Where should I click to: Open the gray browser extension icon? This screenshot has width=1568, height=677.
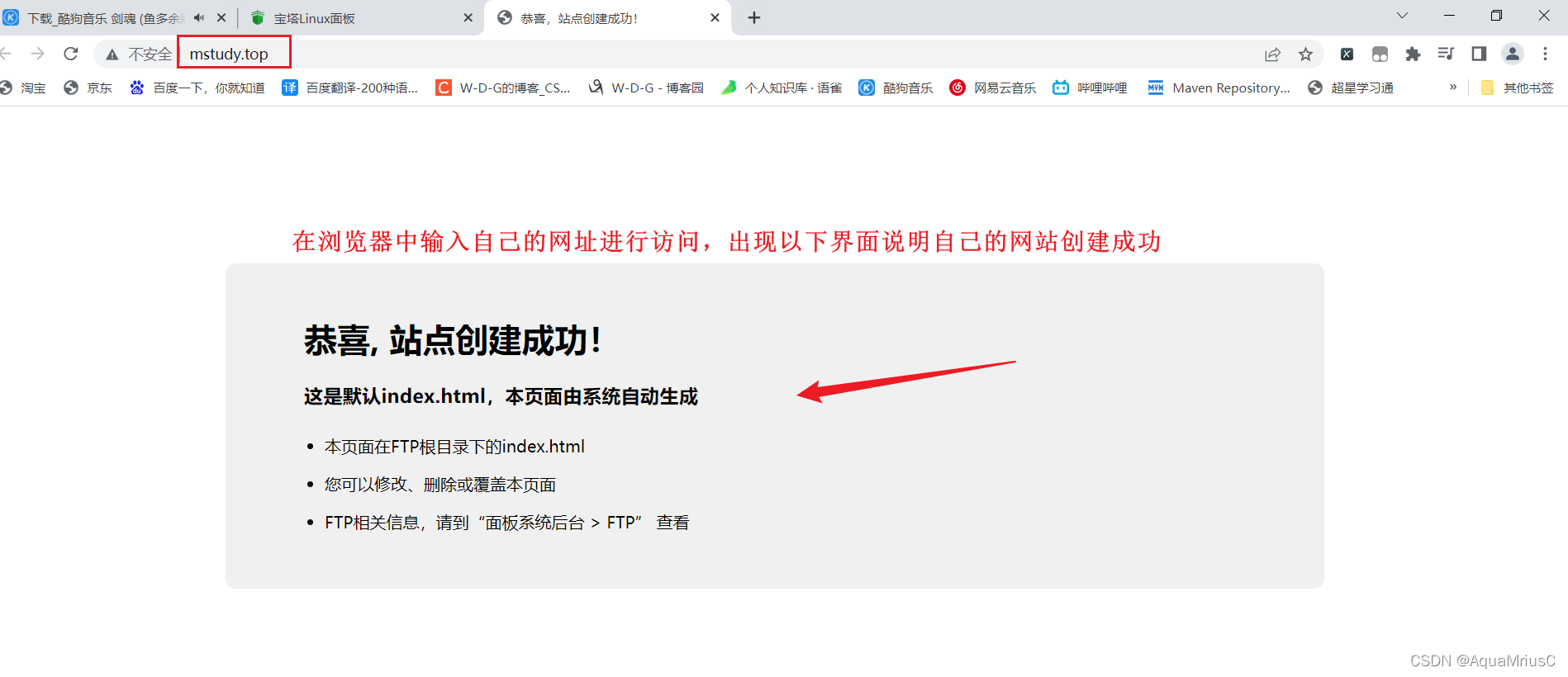coord(1380,54)
